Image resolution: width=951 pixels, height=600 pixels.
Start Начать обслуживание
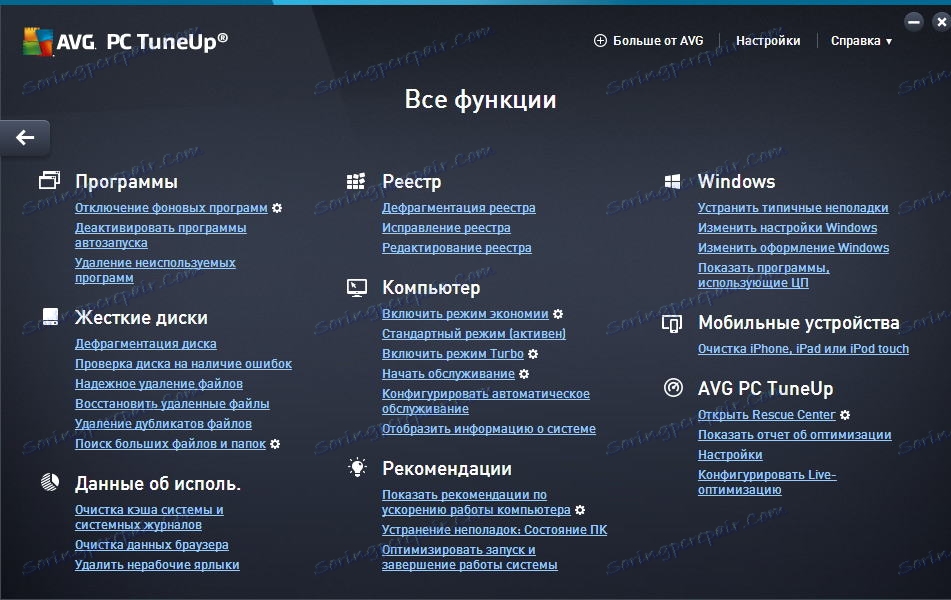pyautogui.click(x=448, y=374)
